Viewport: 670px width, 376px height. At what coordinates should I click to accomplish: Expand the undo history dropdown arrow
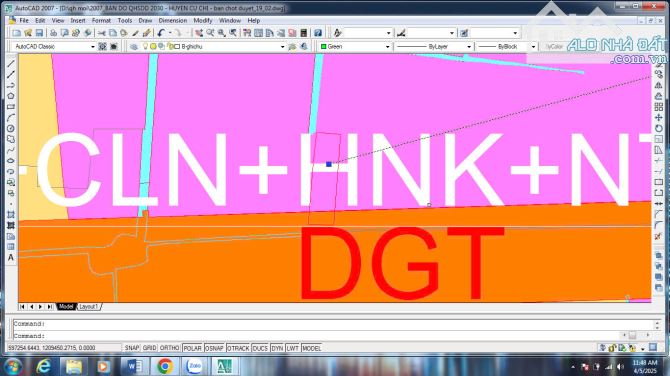pyautogui.click(x=170, y=33)
